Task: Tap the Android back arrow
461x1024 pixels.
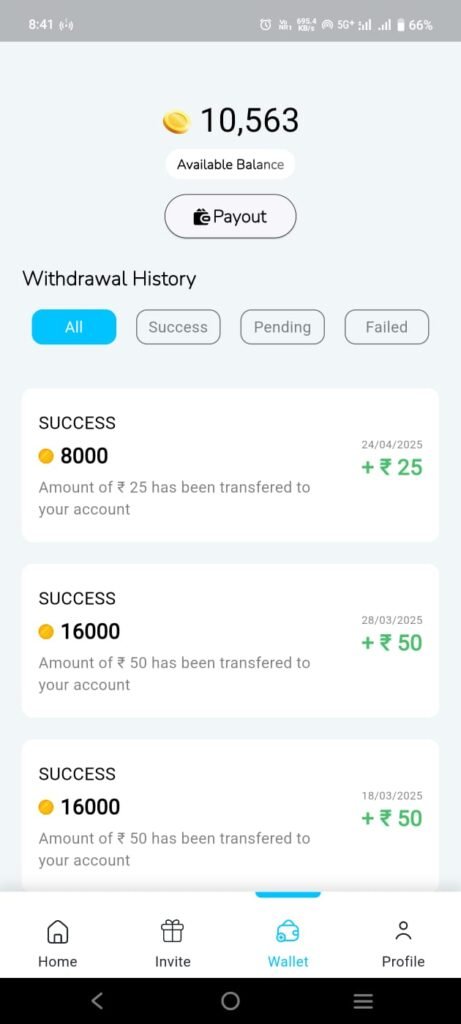Action: click(97, 1000)
